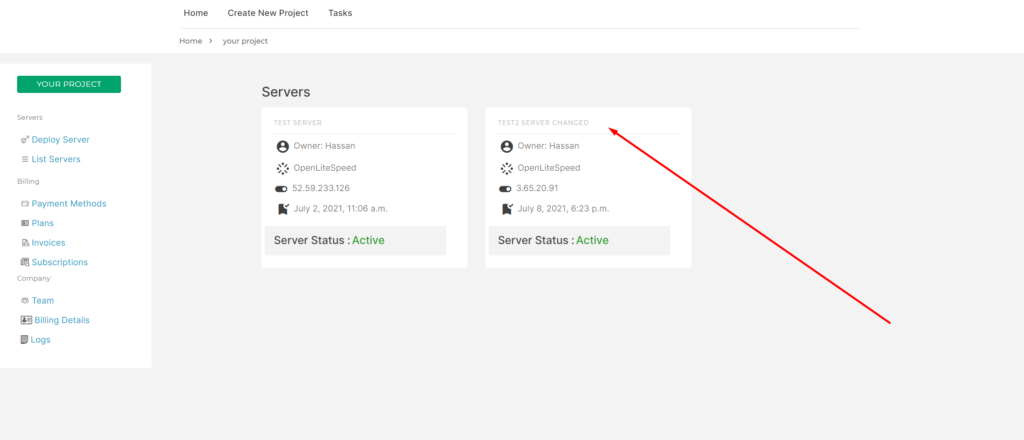Click the Home breadcrumb link
The height and width of the screenshot is (440, 1024).
pos(191,41)
